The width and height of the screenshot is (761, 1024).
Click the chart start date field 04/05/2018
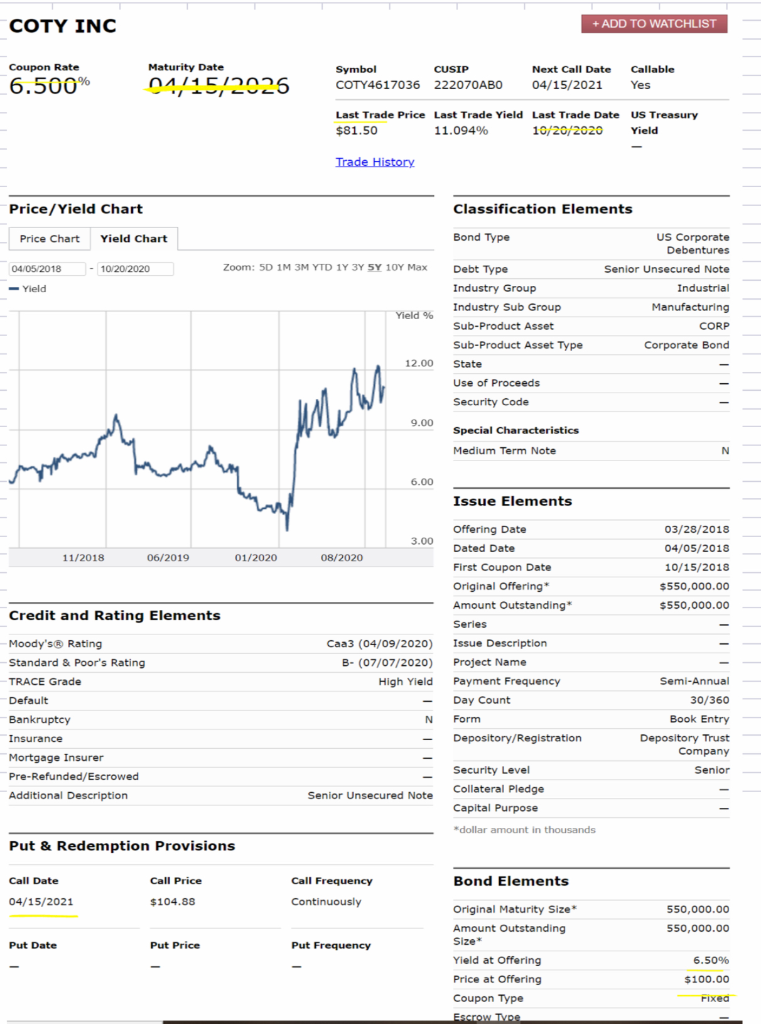coord(47,269)
